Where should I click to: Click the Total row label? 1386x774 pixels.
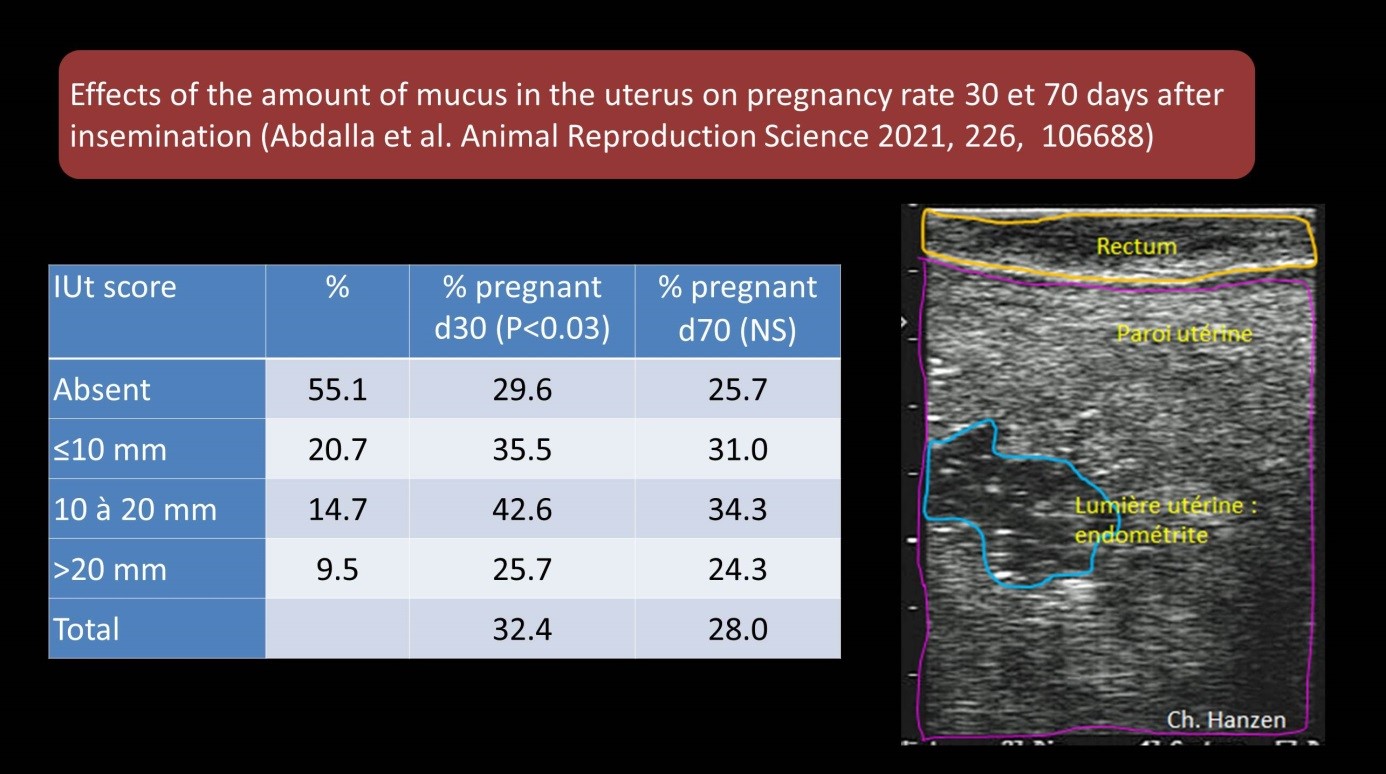coord(85,629)
